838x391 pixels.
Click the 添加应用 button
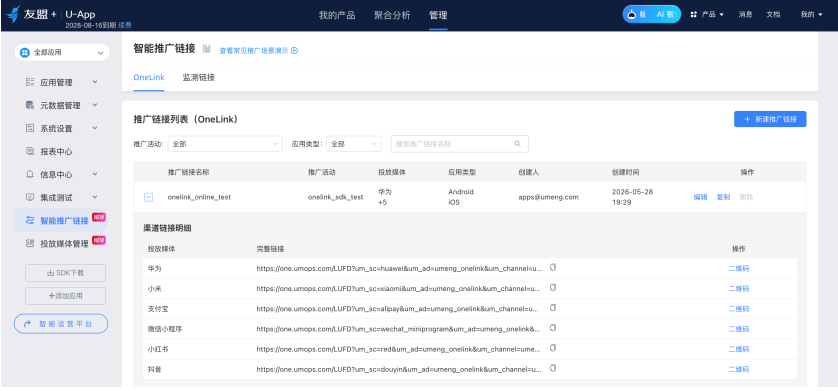coord(65,296)
